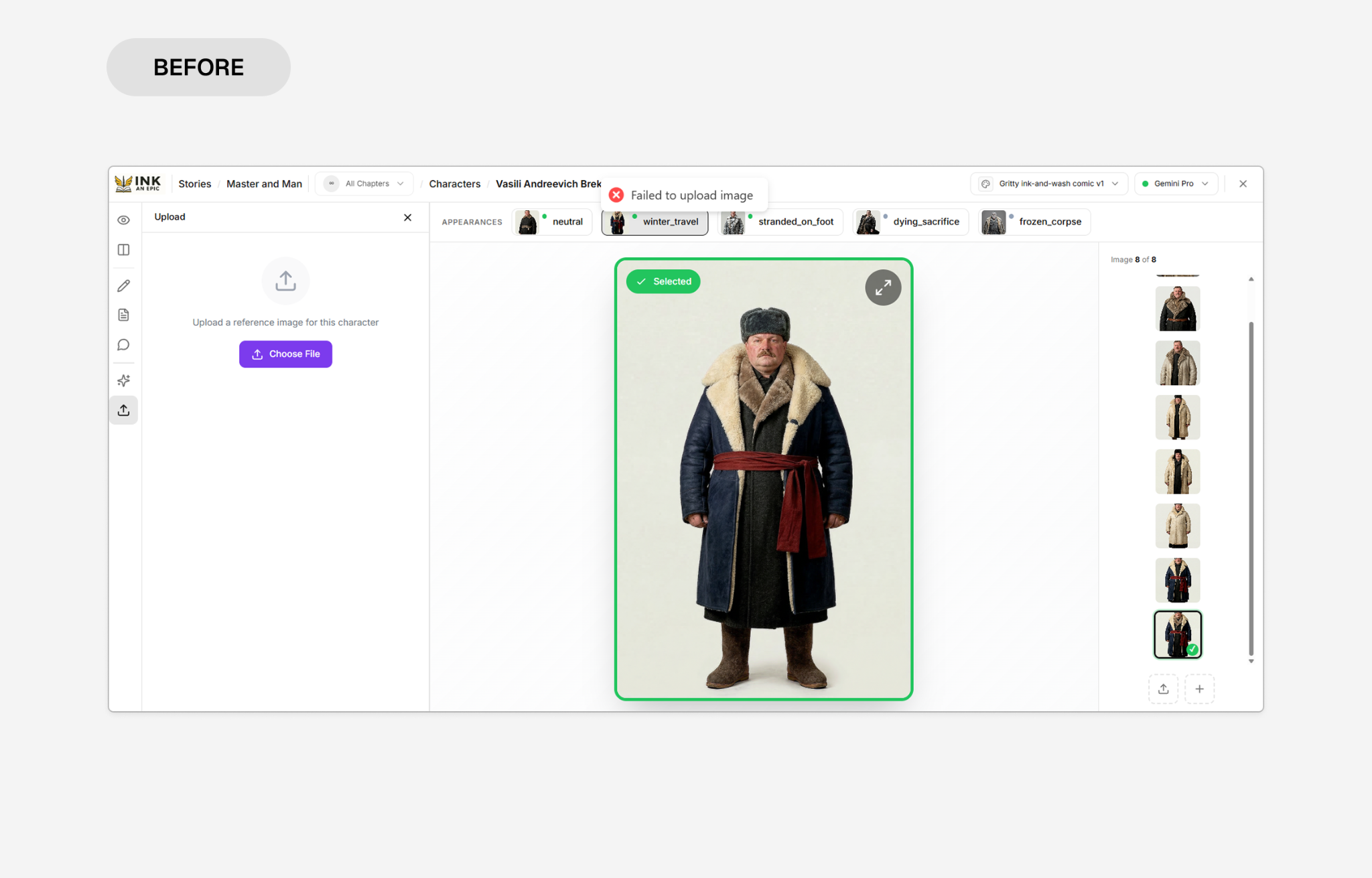Open the All Chapters dropdown

click(x=364, y=184)
